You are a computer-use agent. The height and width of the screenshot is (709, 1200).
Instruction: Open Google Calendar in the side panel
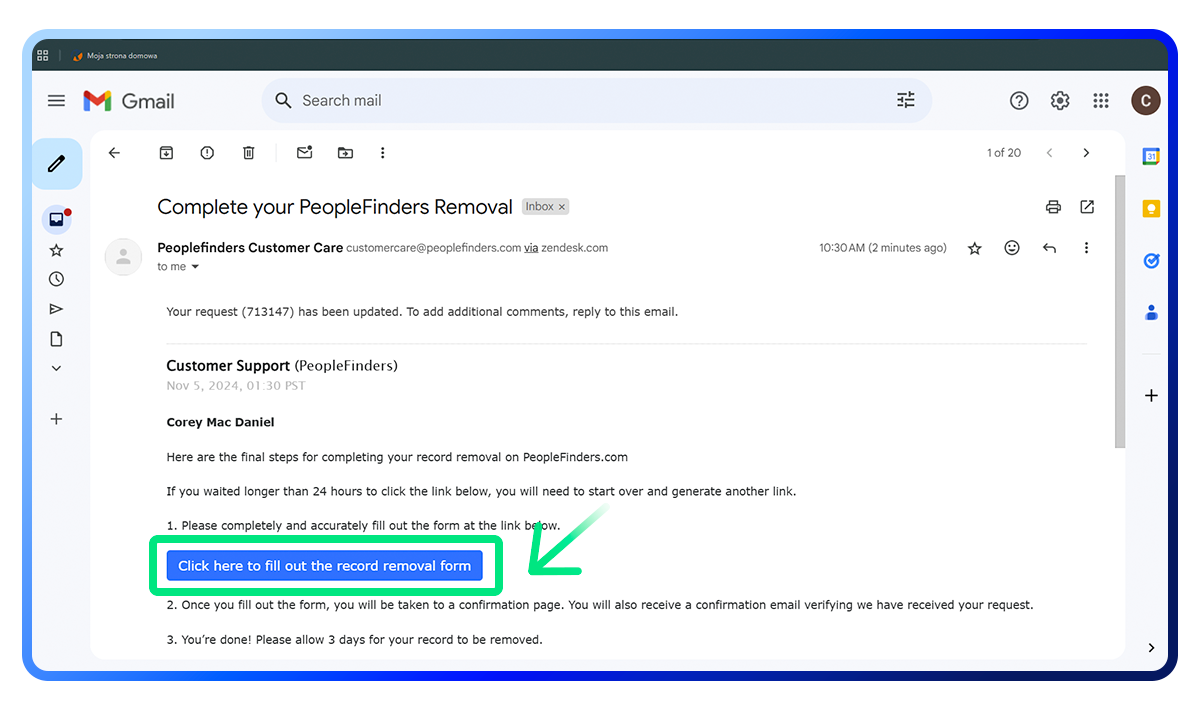[x=1151, y=156]
